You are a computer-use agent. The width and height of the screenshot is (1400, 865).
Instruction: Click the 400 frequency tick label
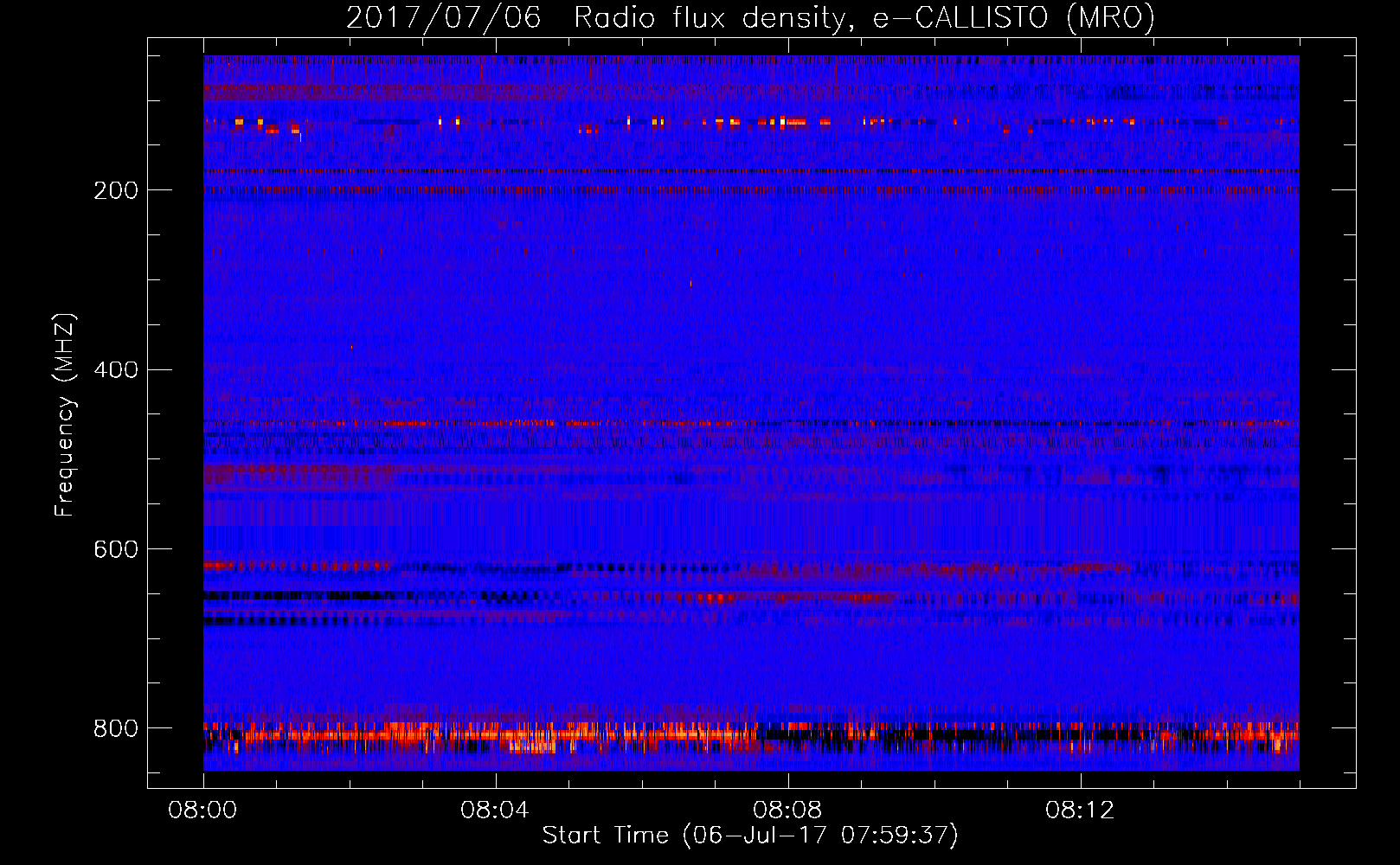(116, 370)
